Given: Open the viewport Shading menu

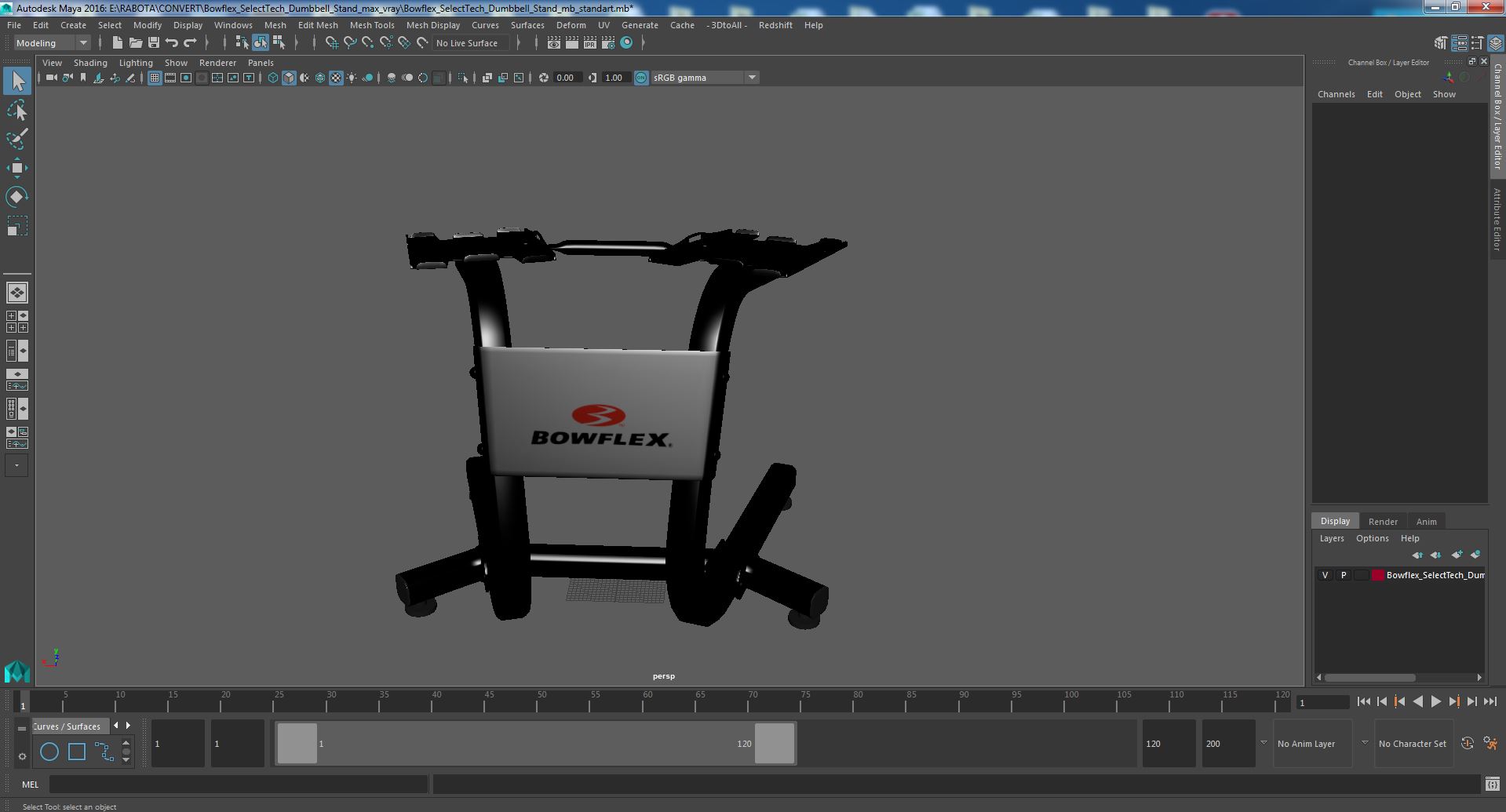Looking at the screenshot, I should pos(90,63).
